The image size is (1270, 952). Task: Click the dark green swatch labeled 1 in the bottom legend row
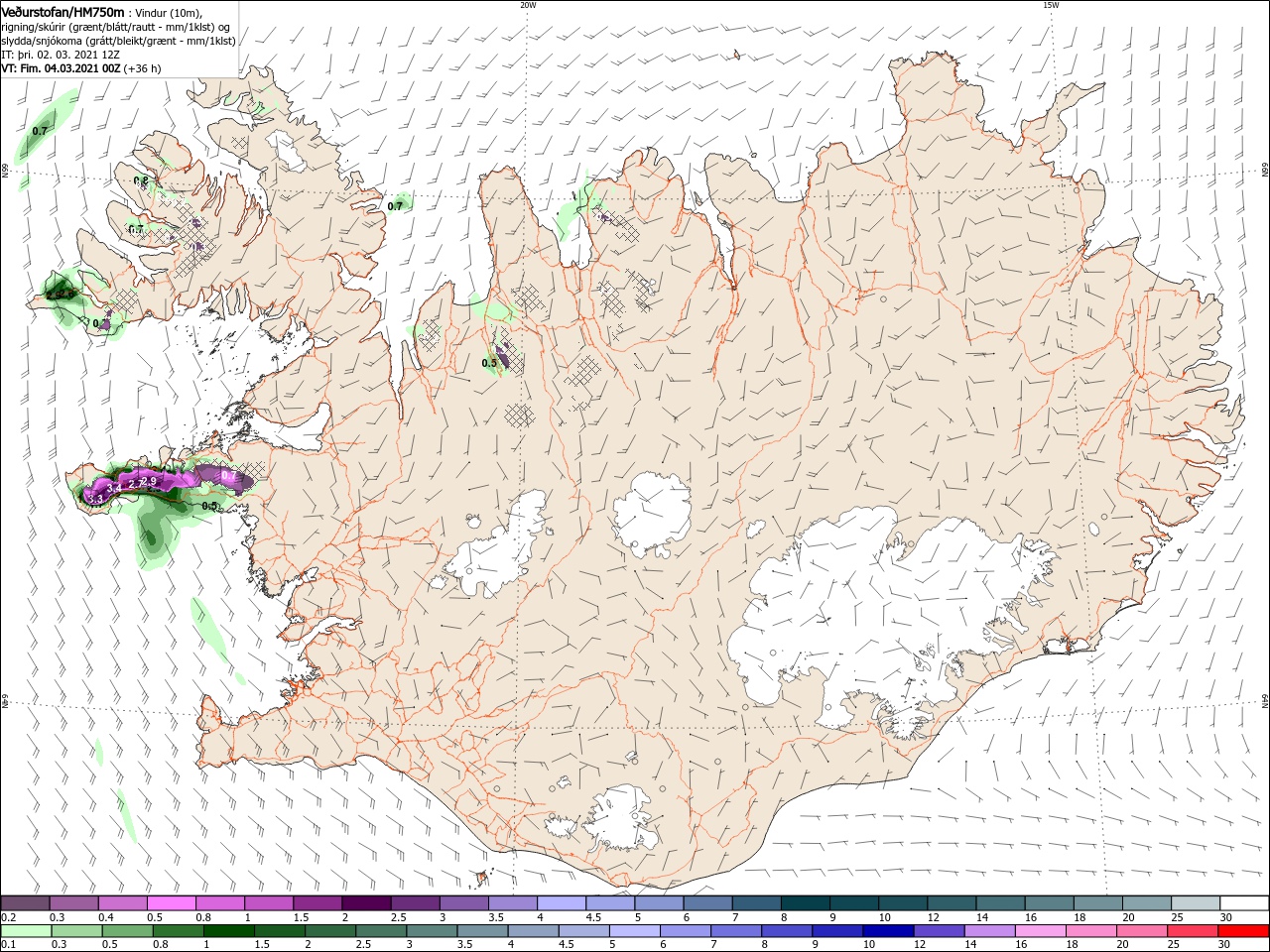coord(230,932)
